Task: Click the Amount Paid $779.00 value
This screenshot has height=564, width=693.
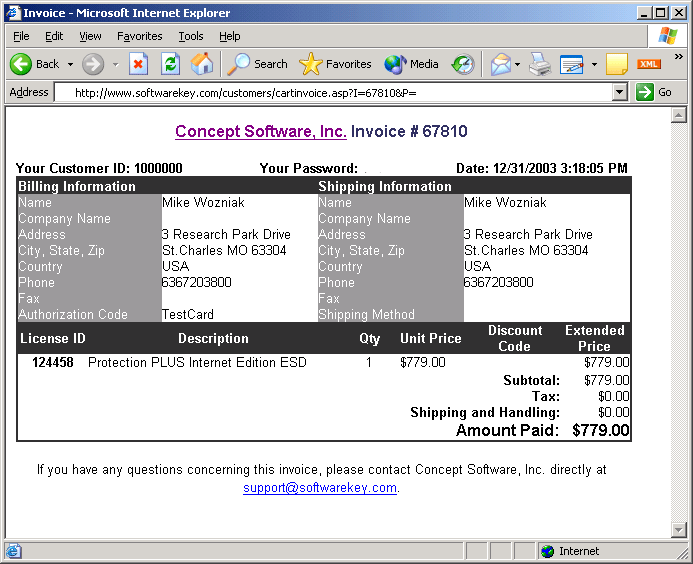Action: point(601,430)
